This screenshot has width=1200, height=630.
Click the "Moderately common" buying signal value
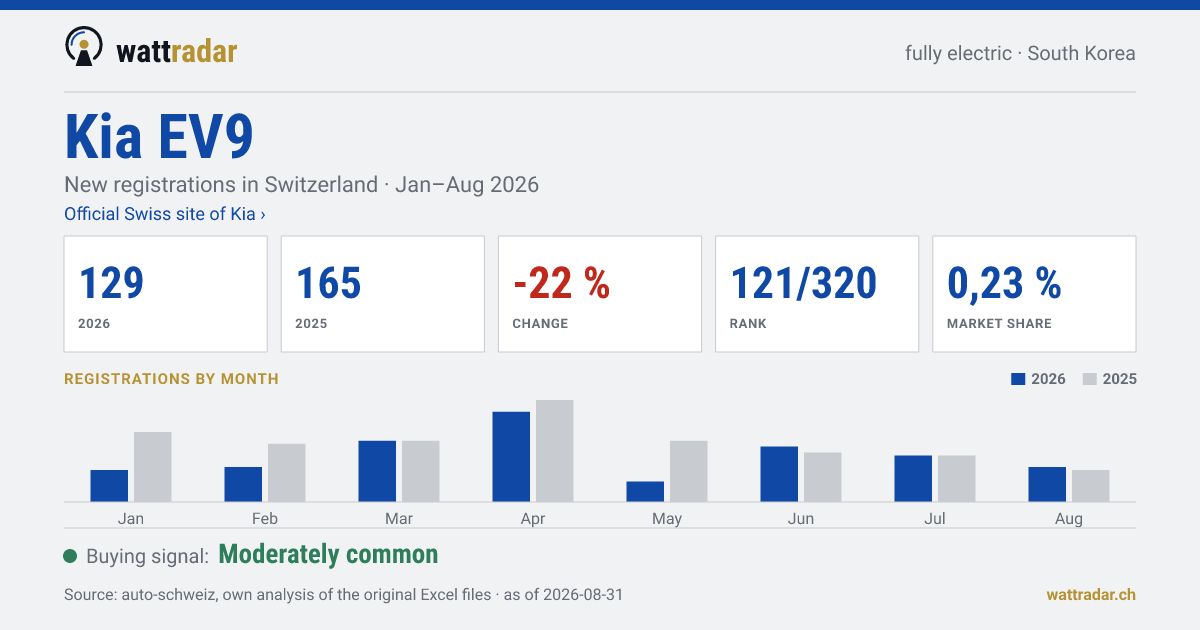[328, 555]
